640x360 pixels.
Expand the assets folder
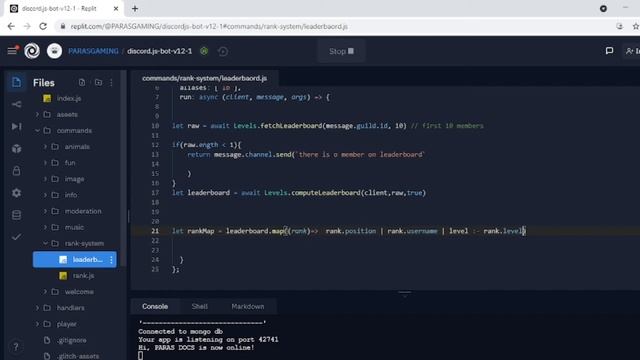(x=37, y=114)
